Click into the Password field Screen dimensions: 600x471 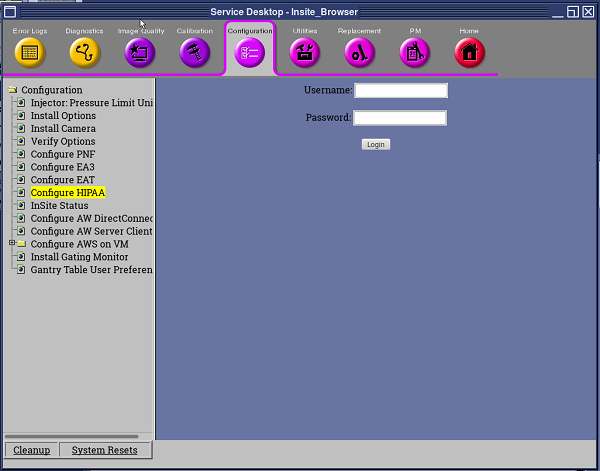[400, 118]
